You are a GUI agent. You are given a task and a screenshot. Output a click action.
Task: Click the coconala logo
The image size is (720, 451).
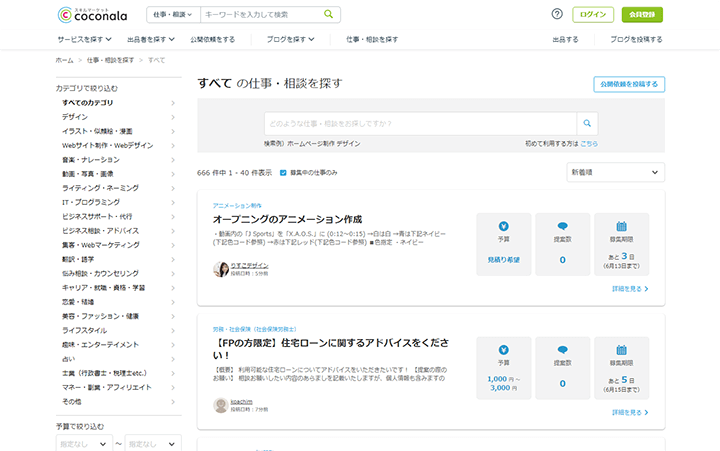93,14
